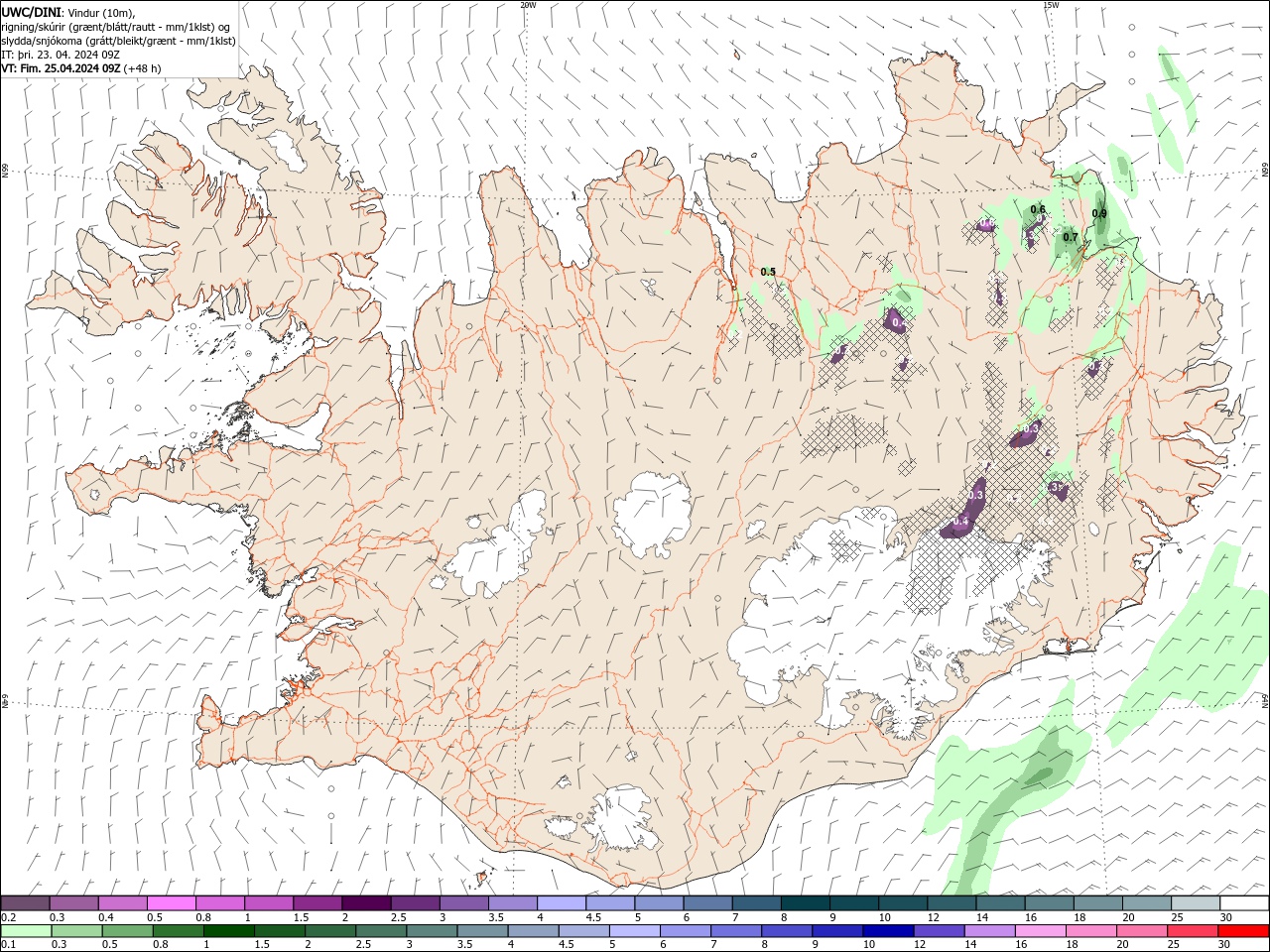This screenshot has width=1270, height=952.
Task: Select the white upper legend swatch labeled 30
Action: [x=1242, y=903]
